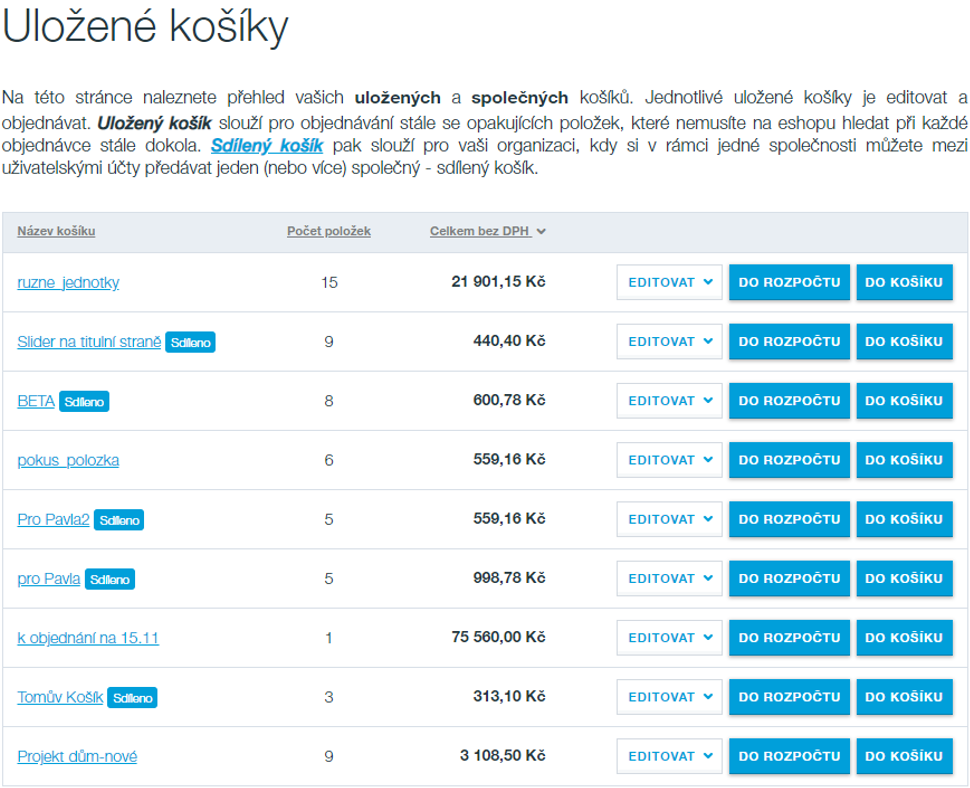Add pokus_polozka to budget with Do rozpočtu

pos(789,460)
